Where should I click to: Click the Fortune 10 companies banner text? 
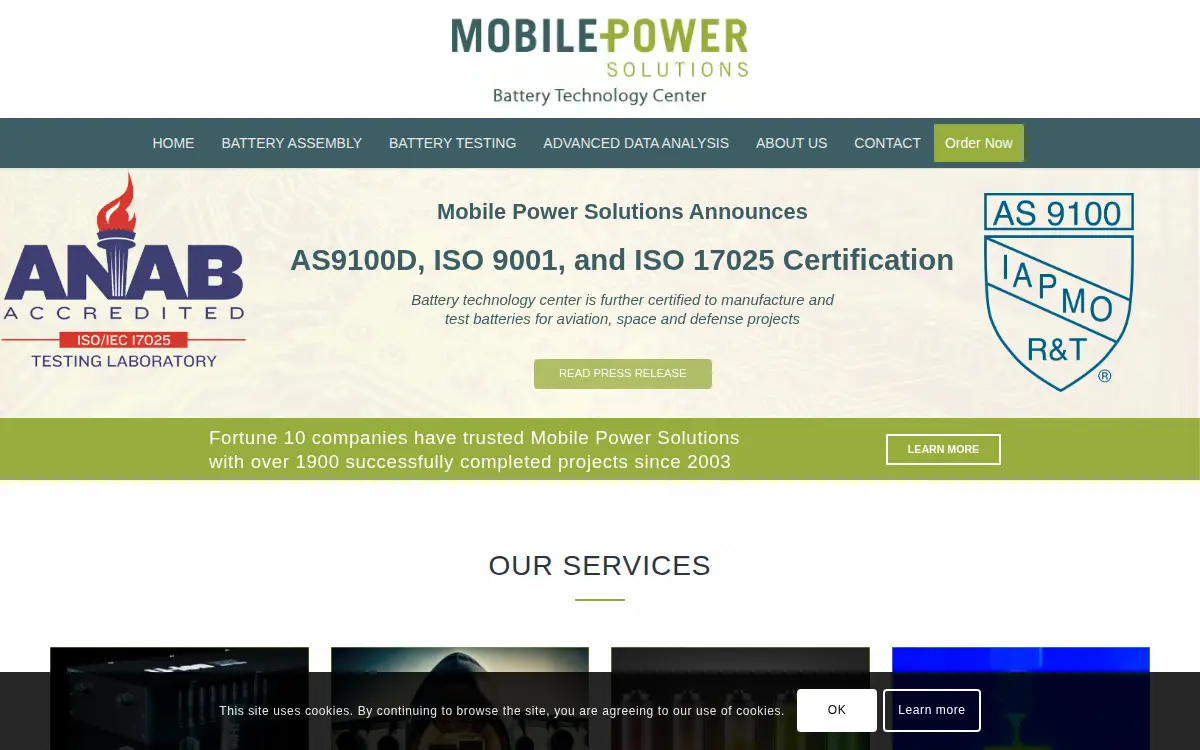point(474,450)
